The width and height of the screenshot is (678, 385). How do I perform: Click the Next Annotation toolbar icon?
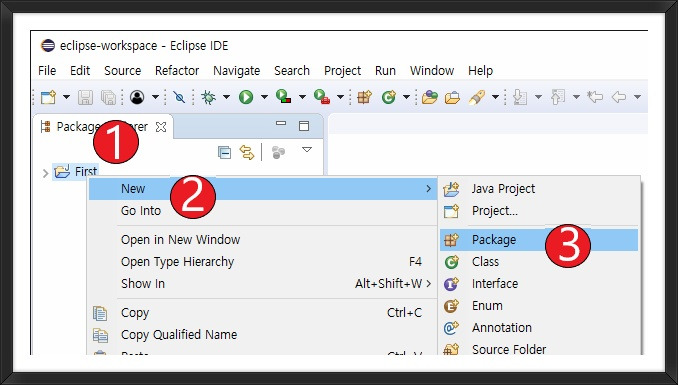click(520, 97)
